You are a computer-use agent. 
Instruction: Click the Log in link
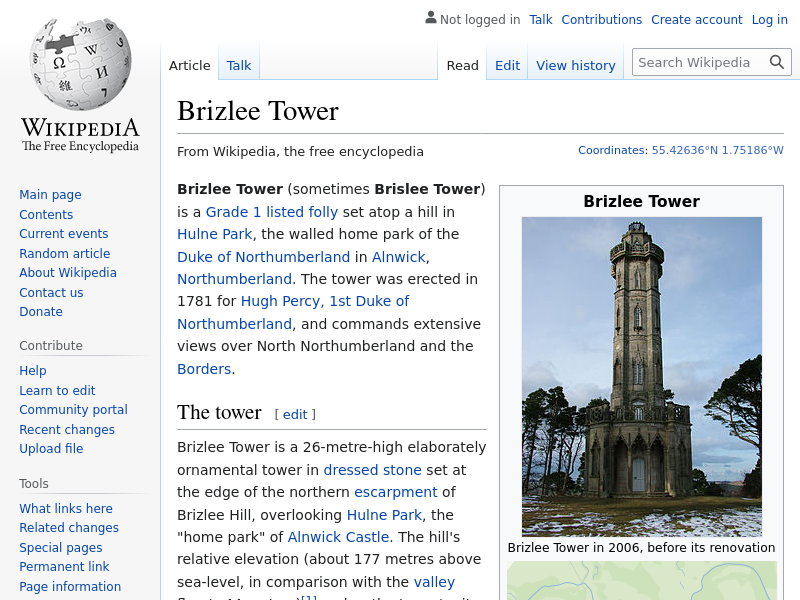pyautogui.click(x=769, y=19)
